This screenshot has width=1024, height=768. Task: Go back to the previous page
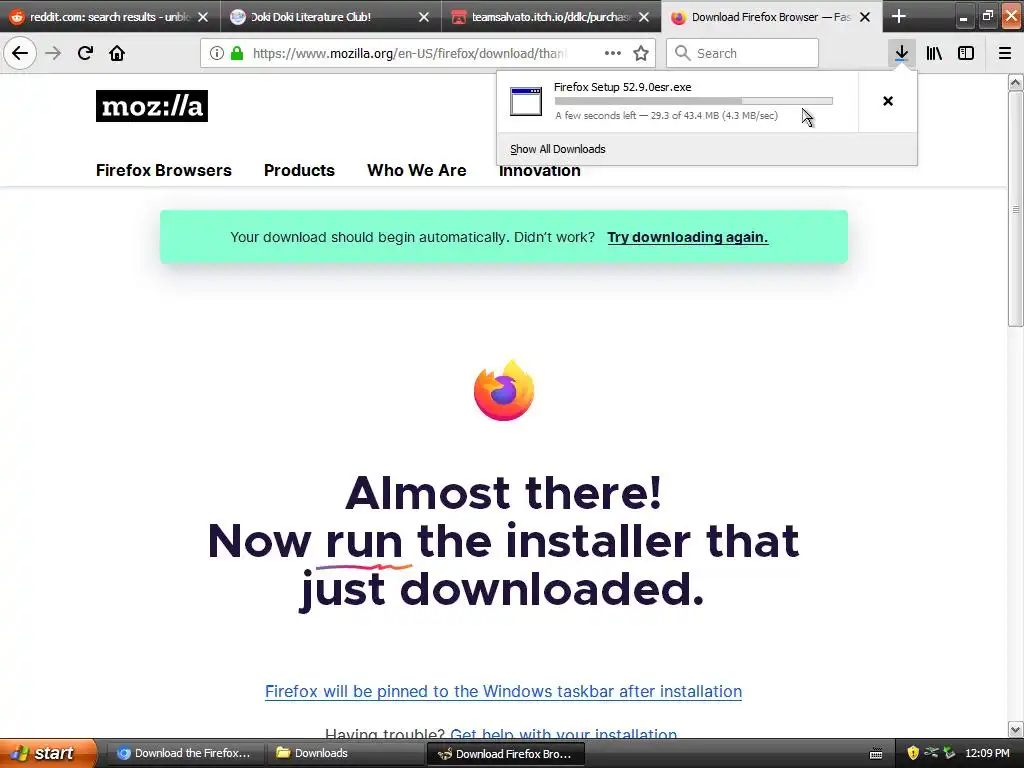(20, 53)
